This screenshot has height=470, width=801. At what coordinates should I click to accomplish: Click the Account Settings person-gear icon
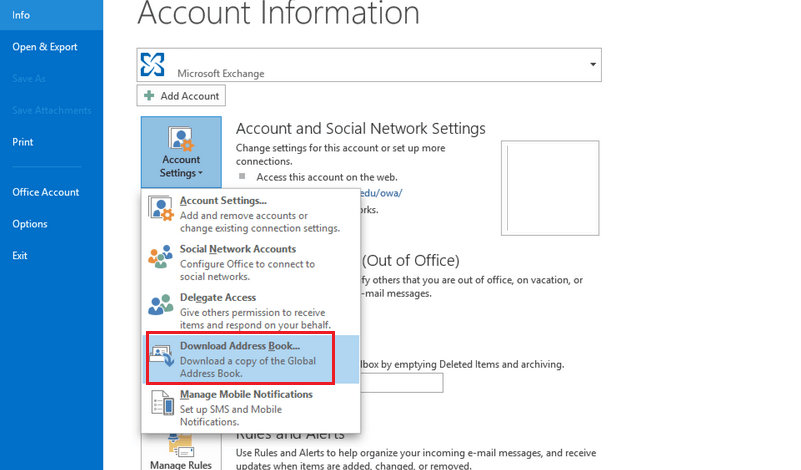181,139
